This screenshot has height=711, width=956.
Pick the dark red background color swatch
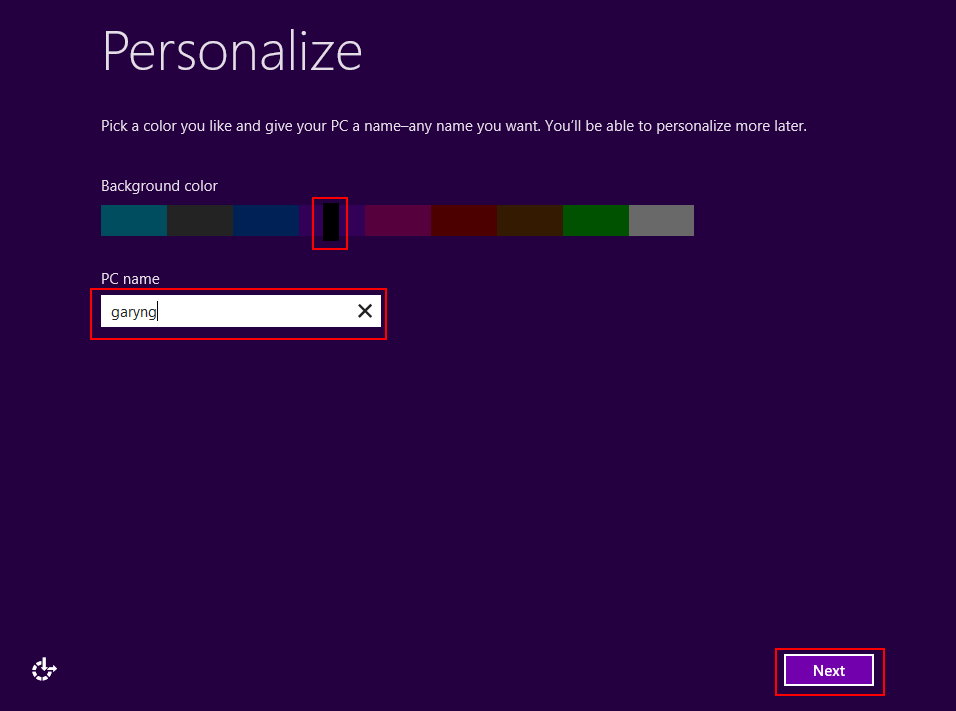coord(464,220)
